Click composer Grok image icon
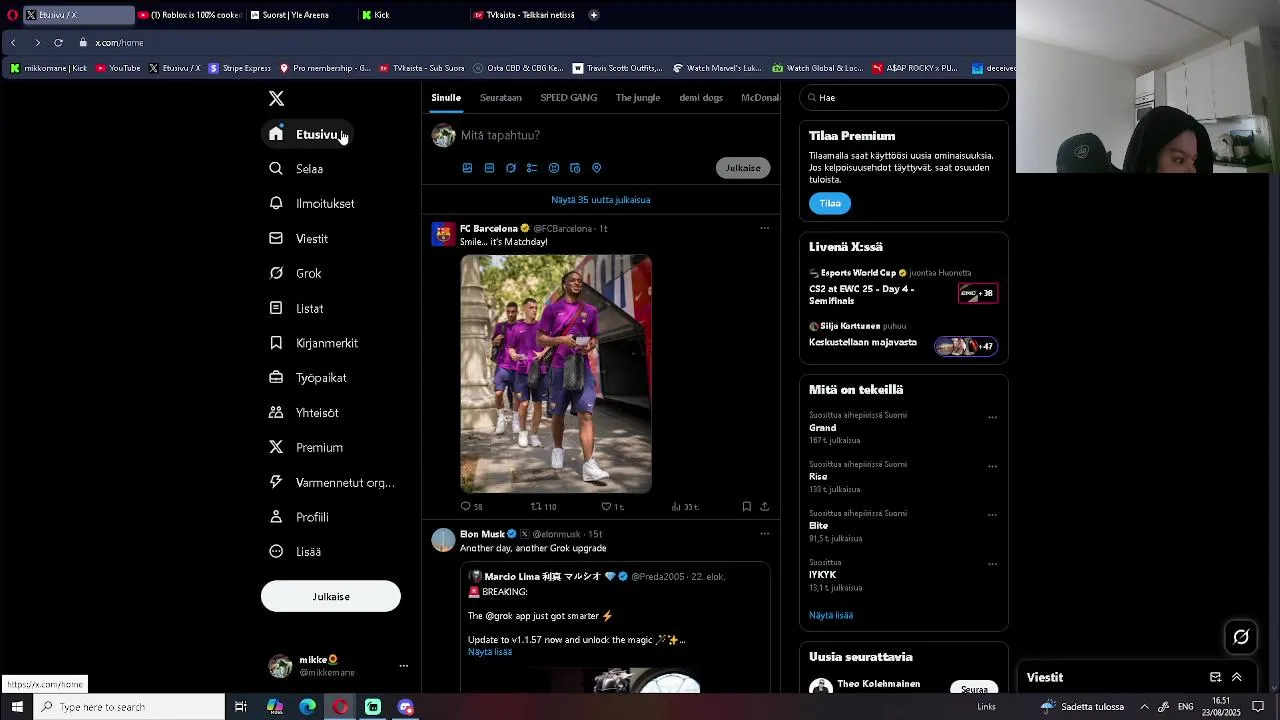The image size is (1280, 720). [x=511, y=168]
